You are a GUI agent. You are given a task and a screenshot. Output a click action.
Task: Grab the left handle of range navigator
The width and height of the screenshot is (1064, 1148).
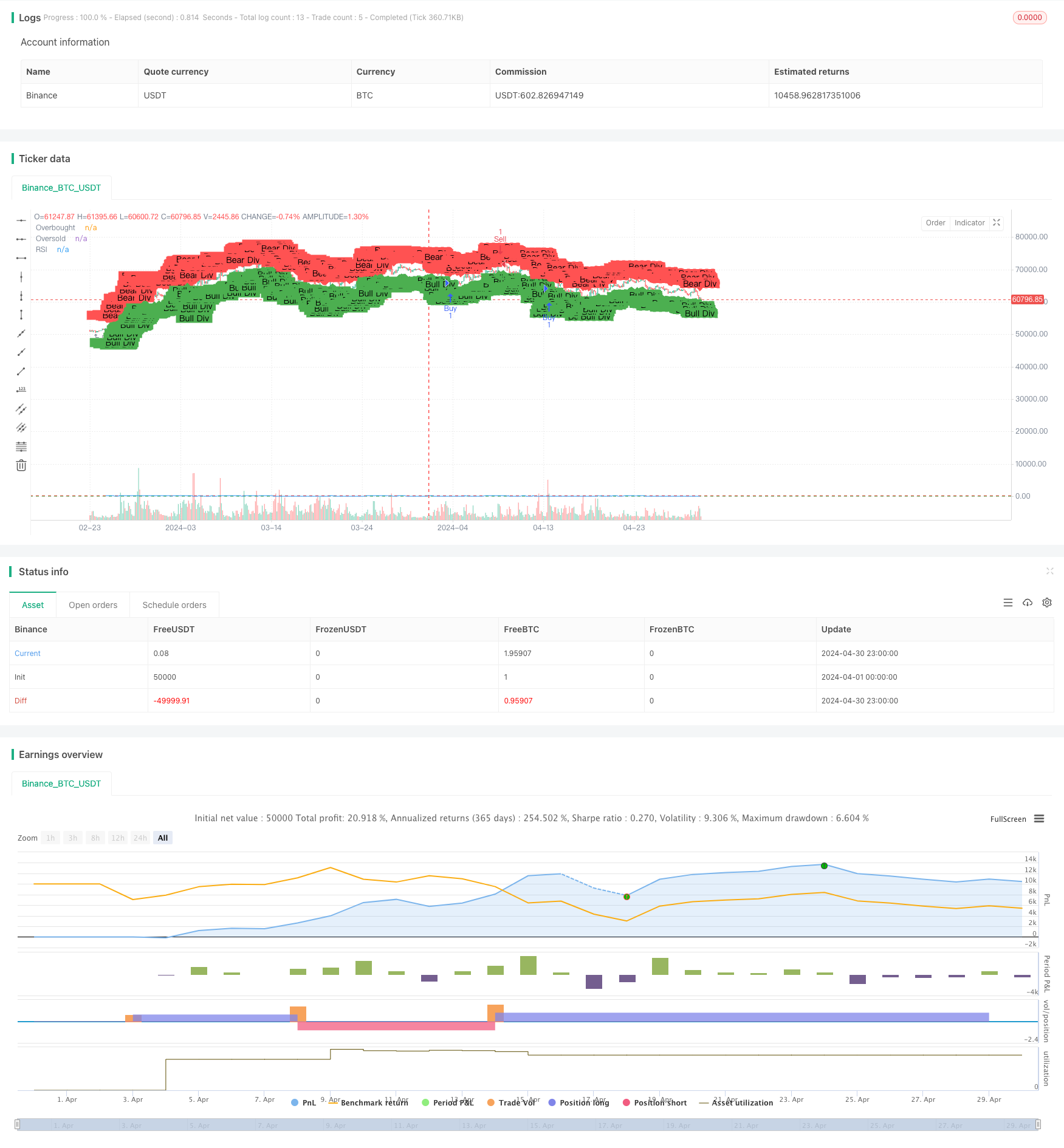point(18,1124)
